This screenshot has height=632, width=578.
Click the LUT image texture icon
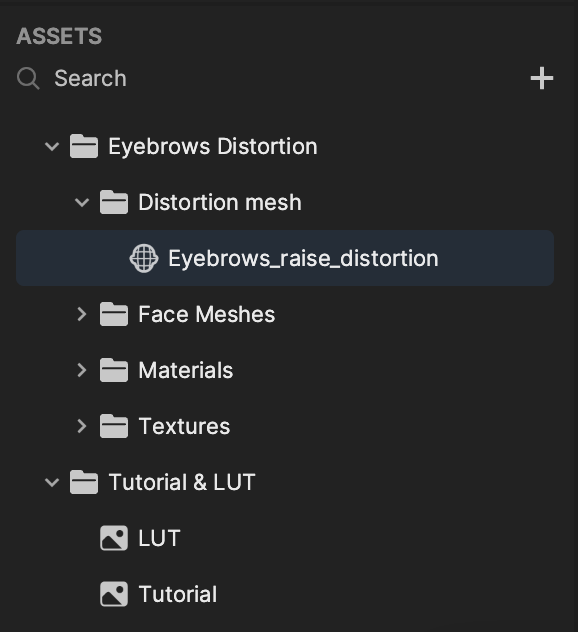click(114, 538)
